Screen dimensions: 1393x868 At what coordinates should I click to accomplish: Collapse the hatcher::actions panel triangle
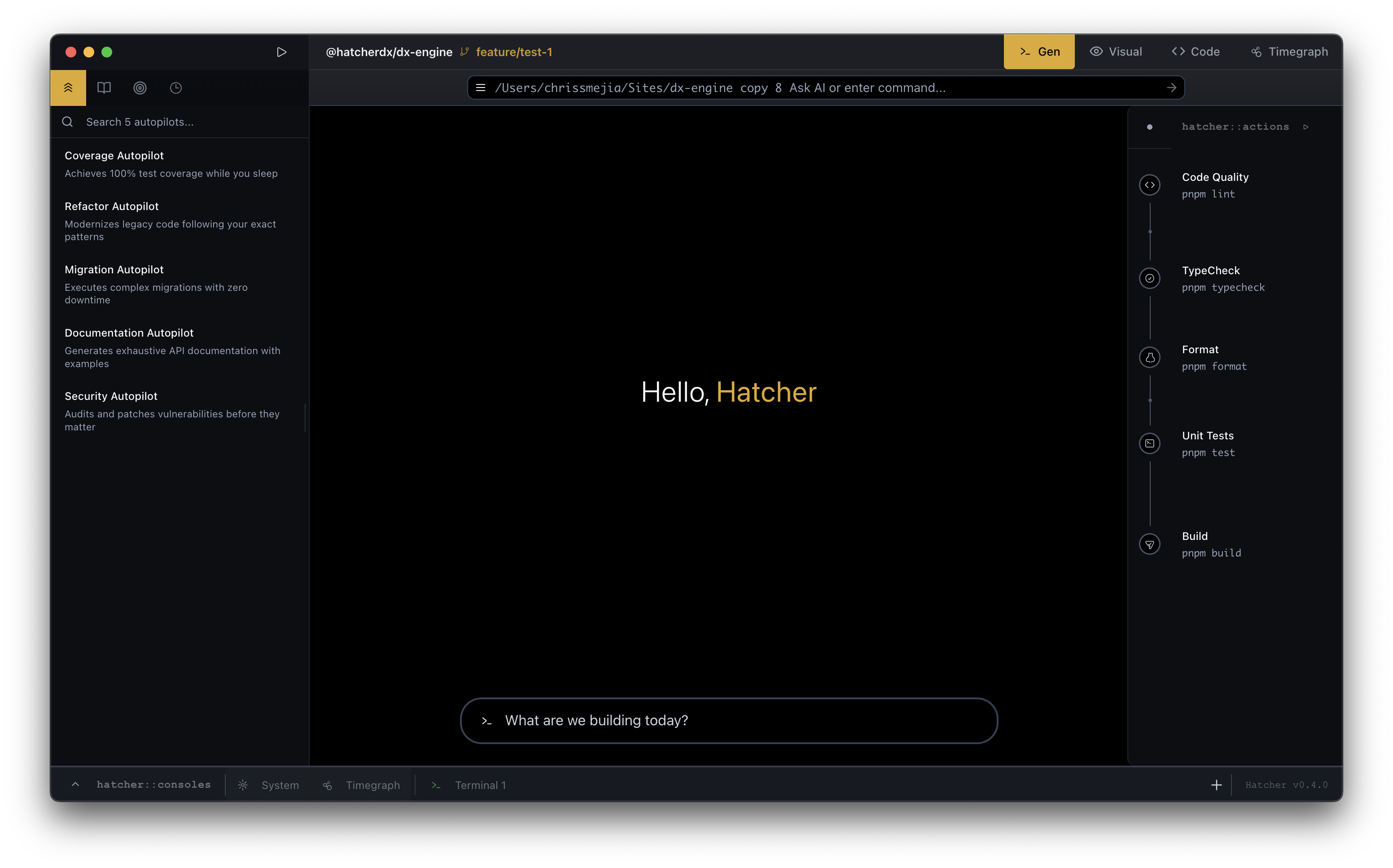point(1306,127)
